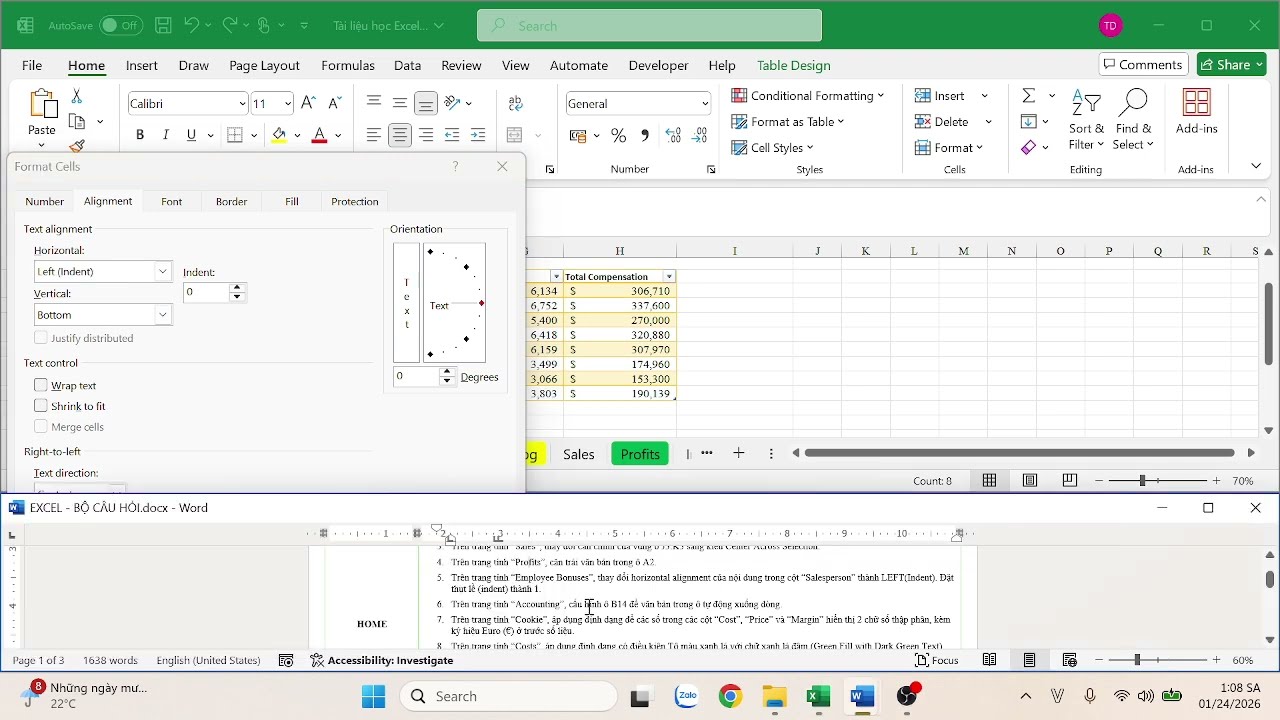The width and height of the screenshot is (1280, 720).
Task: Click the Degrees orientation field
Action: pos(416,377)
